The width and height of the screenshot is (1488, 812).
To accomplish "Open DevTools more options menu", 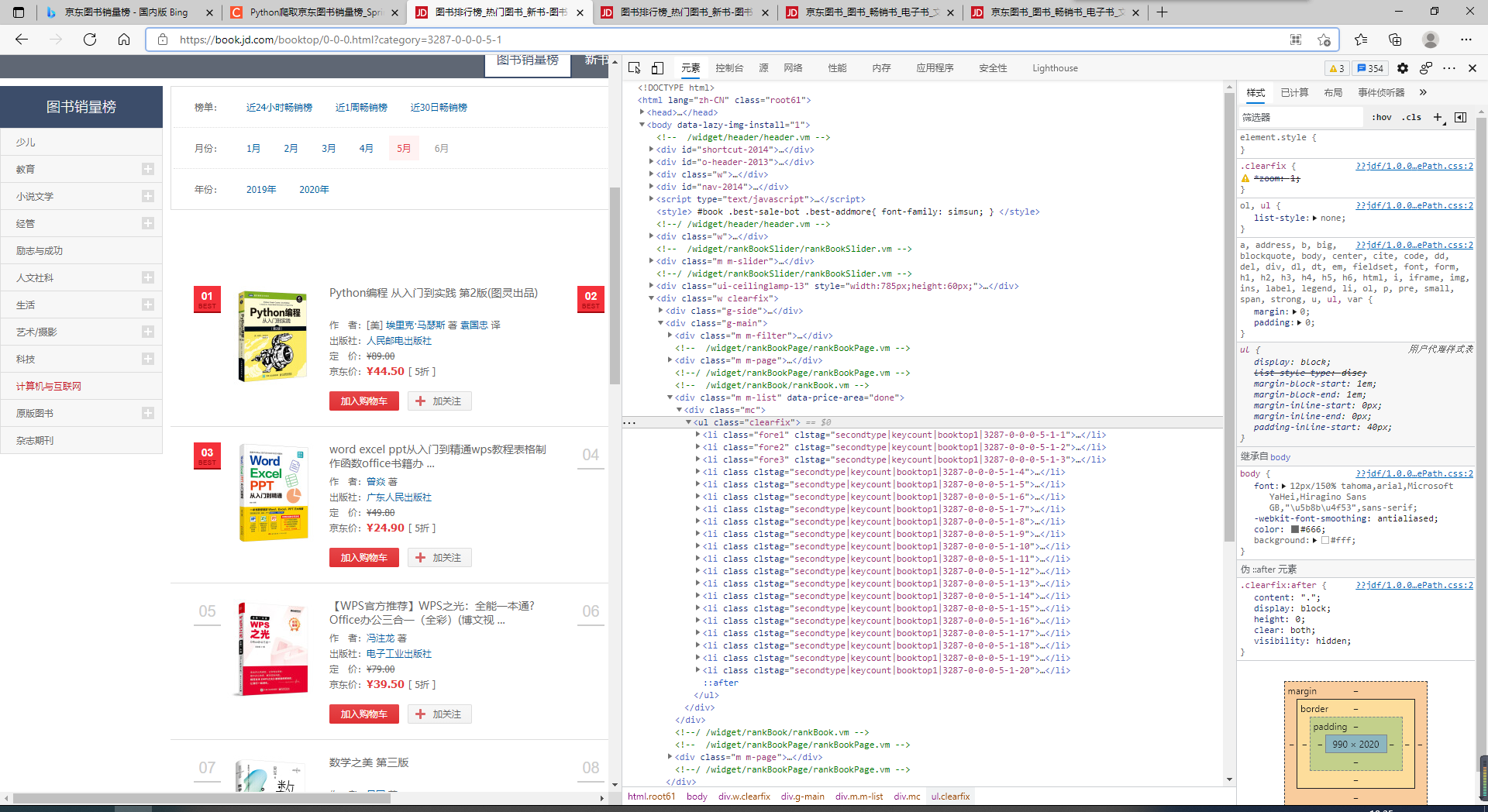I will coord(1449,68).
